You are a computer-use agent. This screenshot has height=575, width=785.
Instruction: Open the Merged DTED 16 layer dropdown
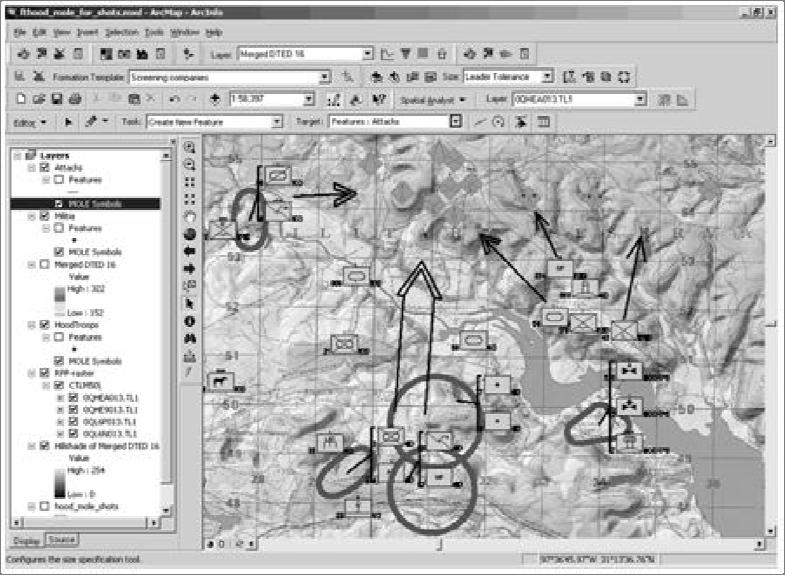click(367, 54)
